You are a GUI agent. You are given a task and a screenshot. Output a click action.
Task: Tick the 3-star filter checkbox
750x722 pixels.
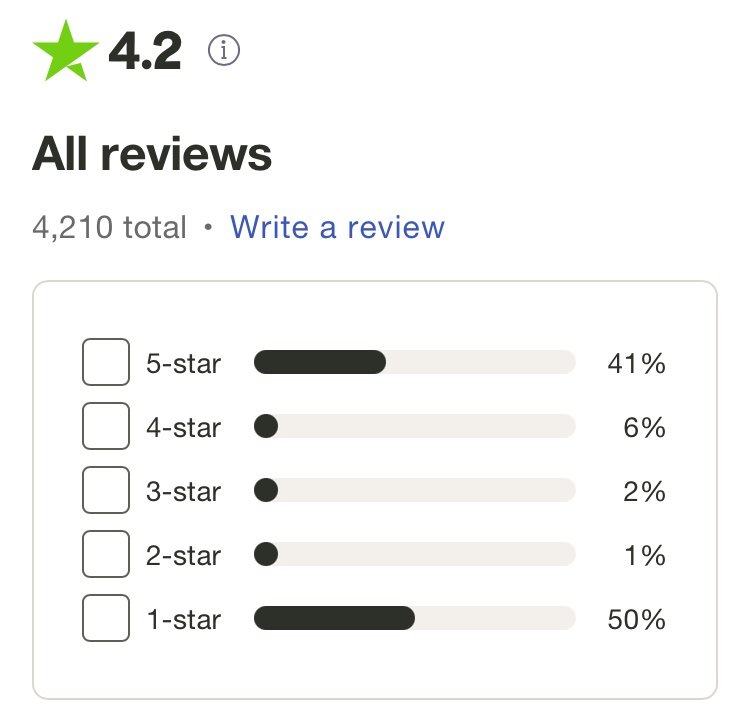(x=106, y=490)
